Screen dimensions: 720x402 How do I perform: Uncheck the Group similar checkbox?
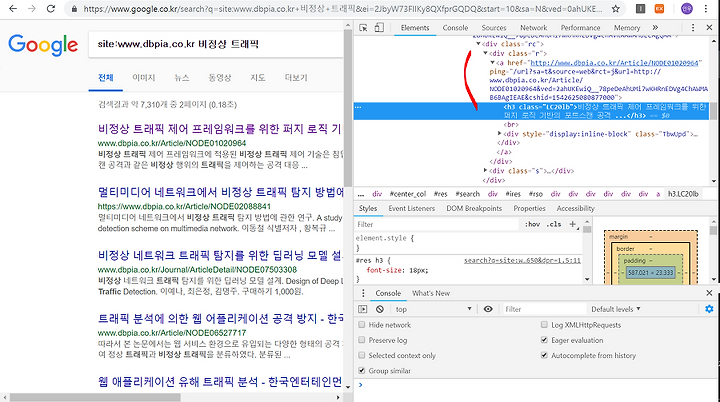point(362,370)
